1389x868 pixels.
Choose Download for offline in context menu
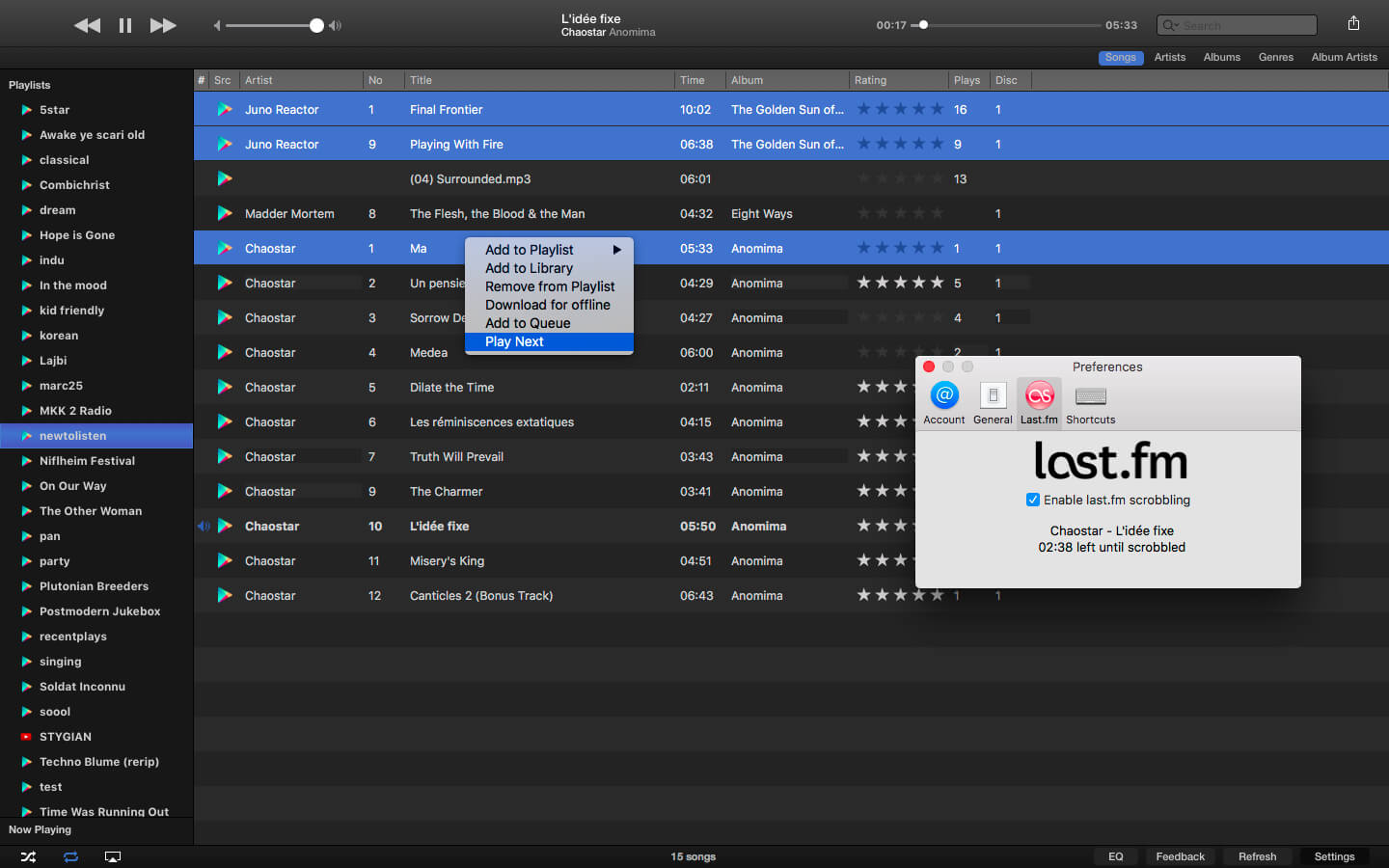click(549, 305)
